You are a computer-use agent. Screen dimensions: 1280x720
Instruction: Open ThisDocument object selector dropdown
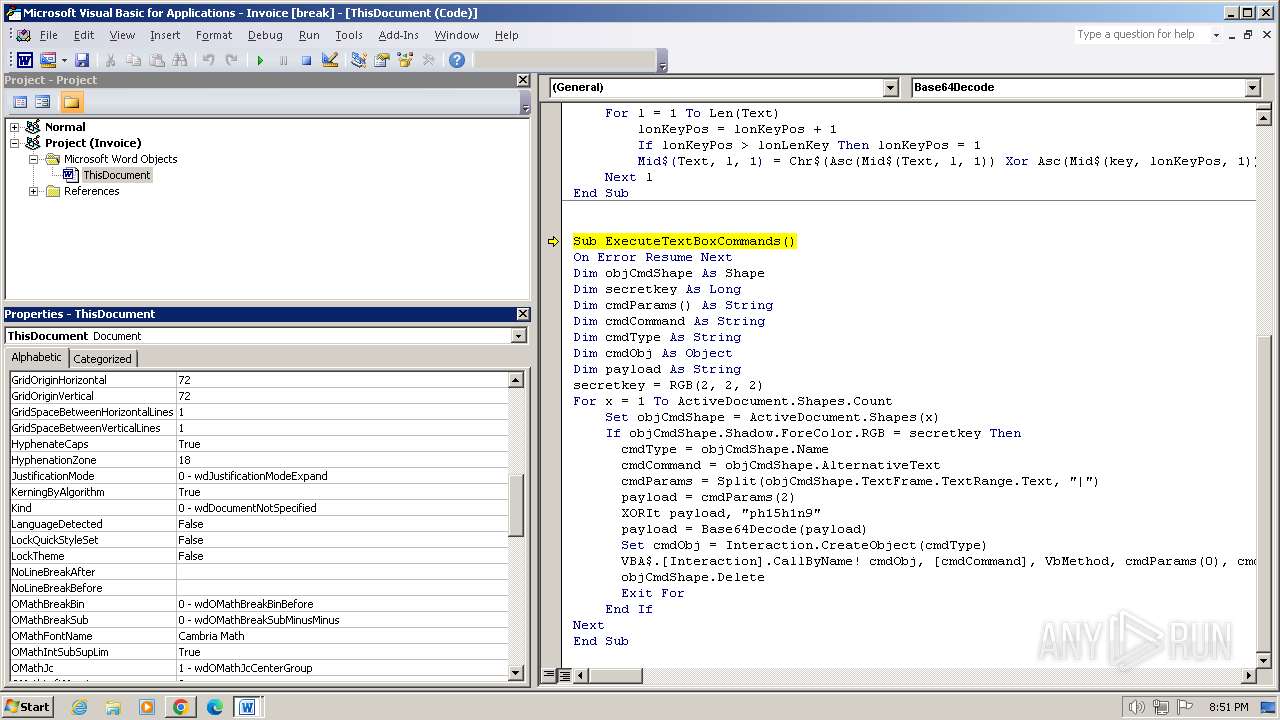tap(518, 336)
